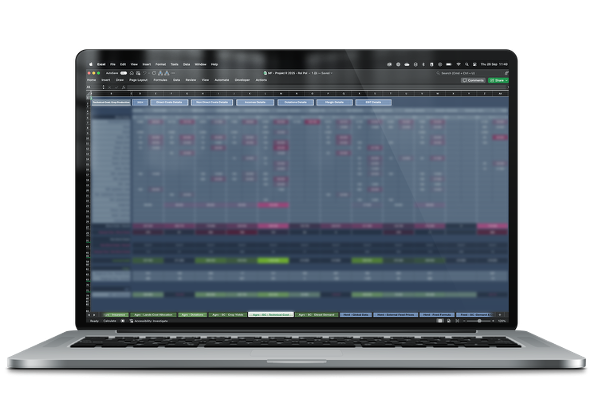Open the Developer ribbon tab
The height and width of the screenshot is (420, 598).
coord(242,80)
